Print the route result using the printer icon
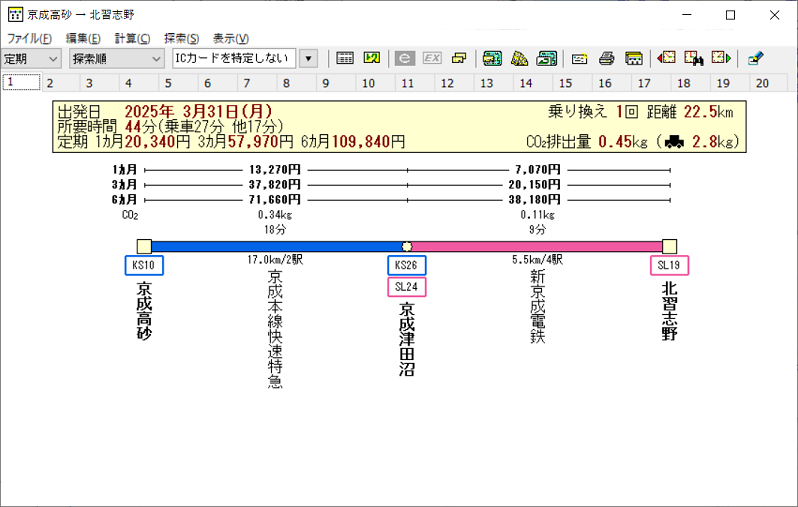This screenshot has height=507, width=798. coord(607,59)
